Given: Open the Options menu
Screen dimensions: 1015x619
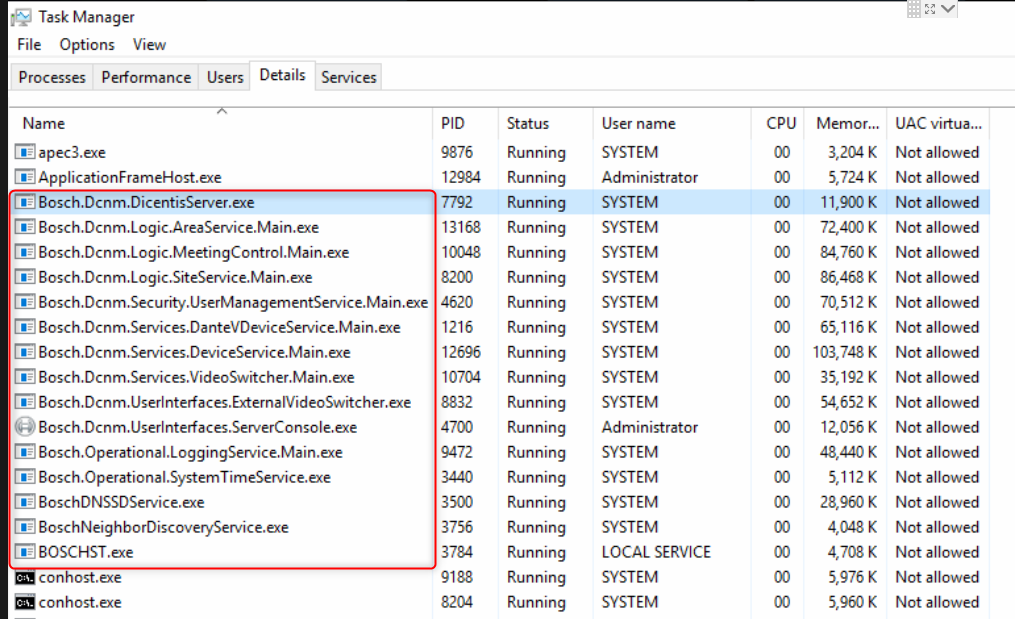Looking at the screenshot, I should [x=87, y=44].
